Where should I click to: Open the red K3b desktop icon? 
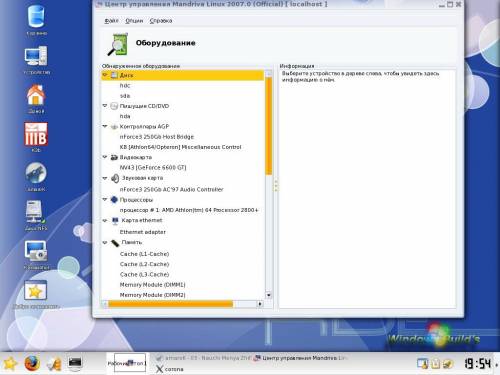[36, 134]
